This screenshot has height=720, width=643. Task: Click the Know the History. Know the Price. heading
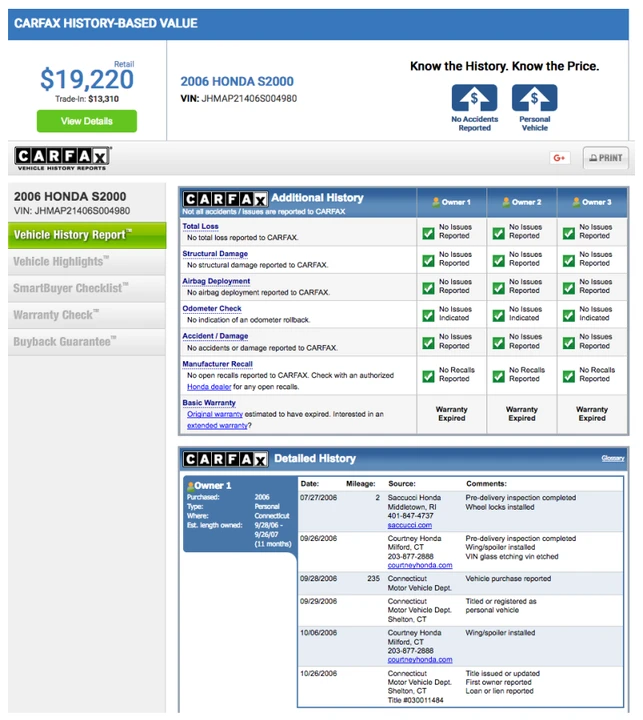(x=504, y=67)
